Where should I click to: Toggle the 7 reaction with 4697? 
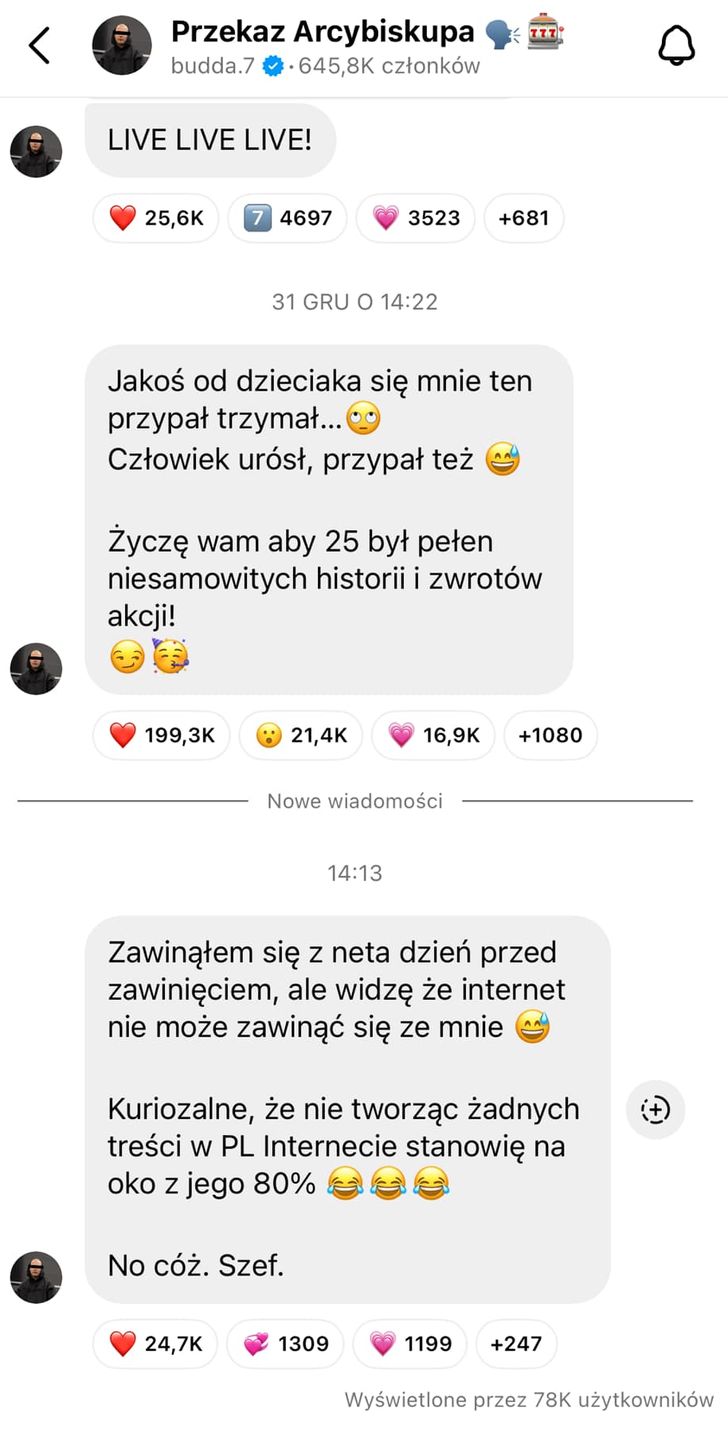point(287,218)
